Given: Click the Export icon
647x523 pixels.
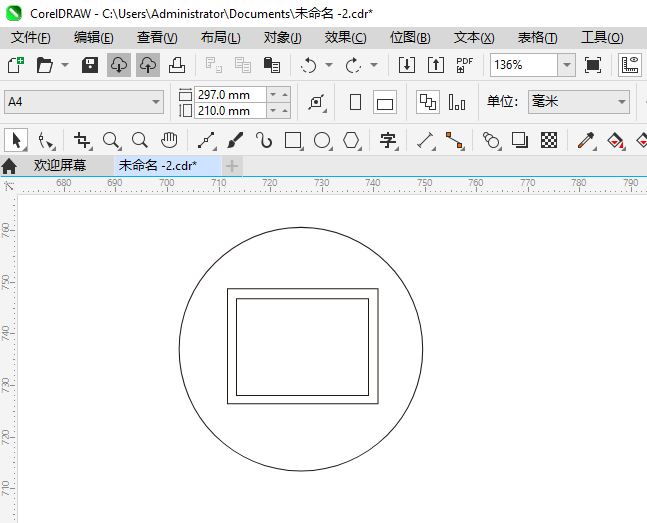Looking at the screenshot, I should (x=436, y=65).
